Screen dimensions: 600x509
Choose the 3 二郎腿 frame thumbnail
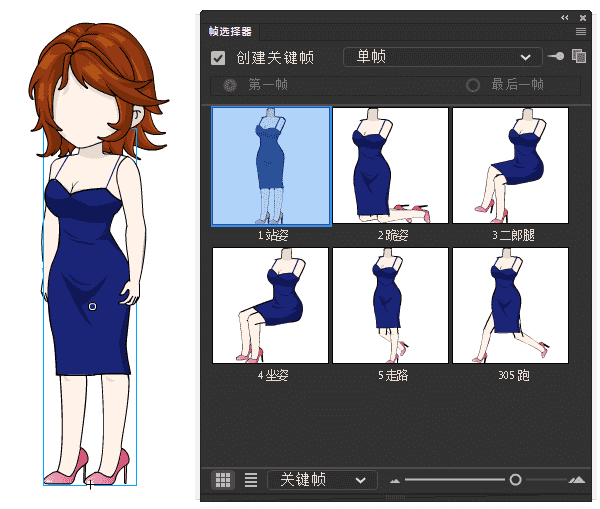[510, 166]
